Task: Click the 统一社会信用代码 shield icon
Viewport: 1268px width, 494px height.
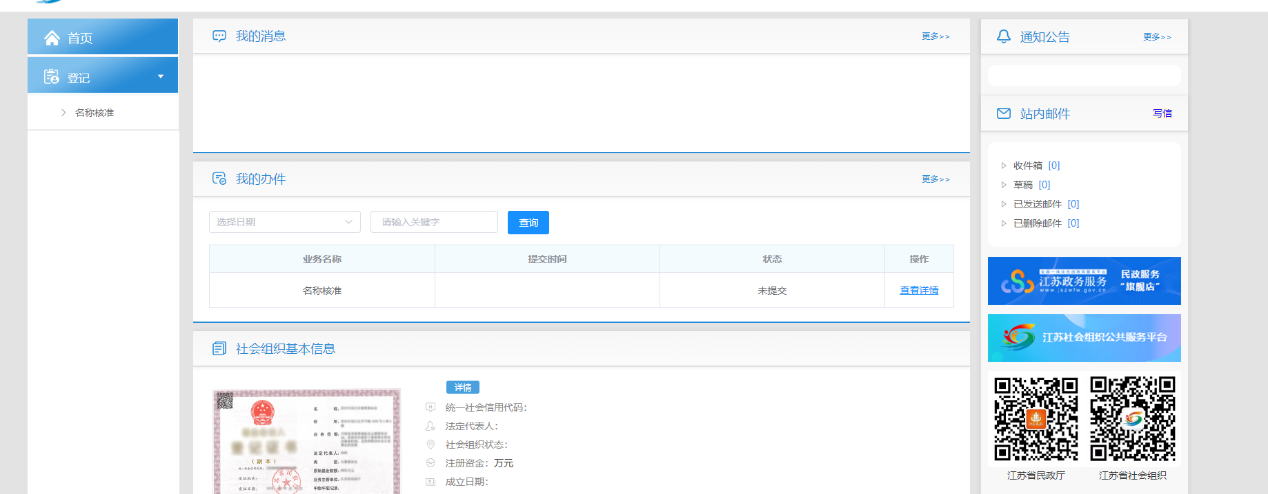Action: (x=431, y=407)
